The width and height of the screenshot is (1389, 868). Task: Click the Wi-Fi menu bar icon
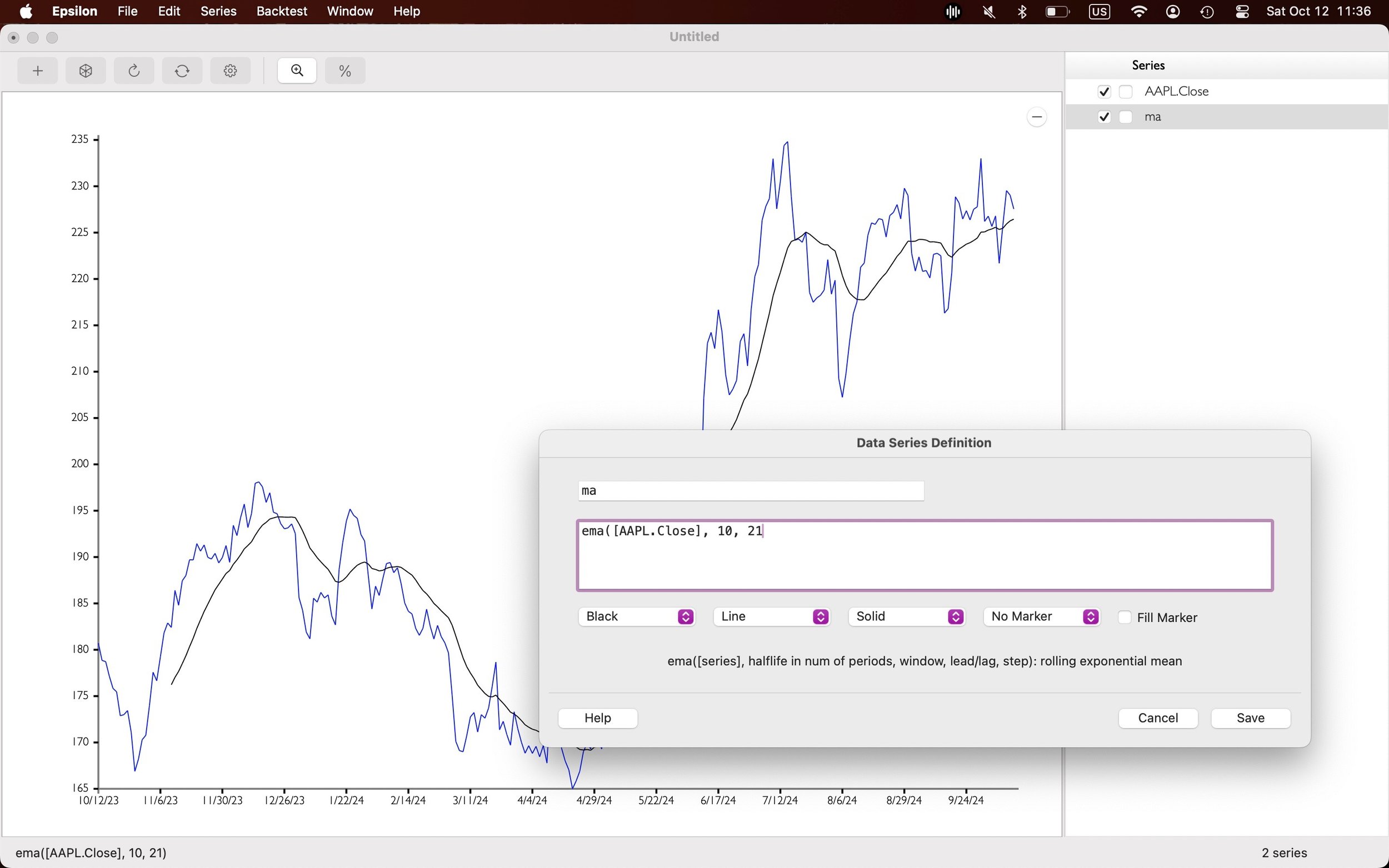pos(1138,12)
